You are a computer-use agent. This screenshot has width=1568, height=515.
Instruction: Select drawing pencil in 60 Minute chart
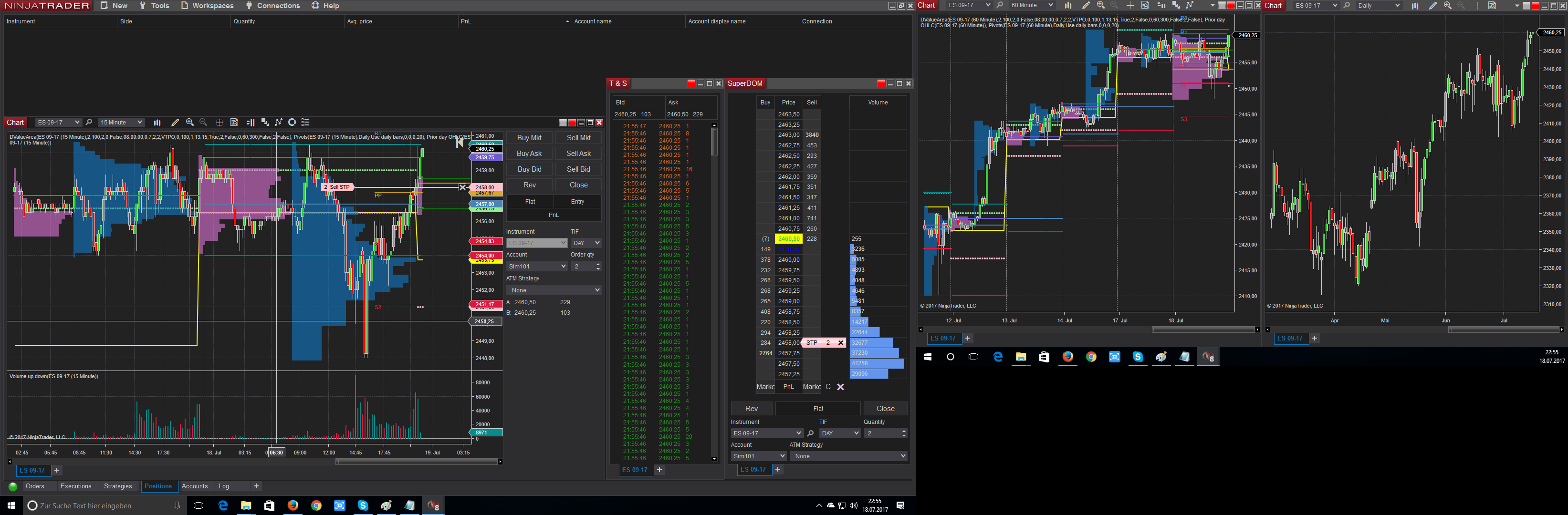pyautogui.click(x=1086, y=5)
